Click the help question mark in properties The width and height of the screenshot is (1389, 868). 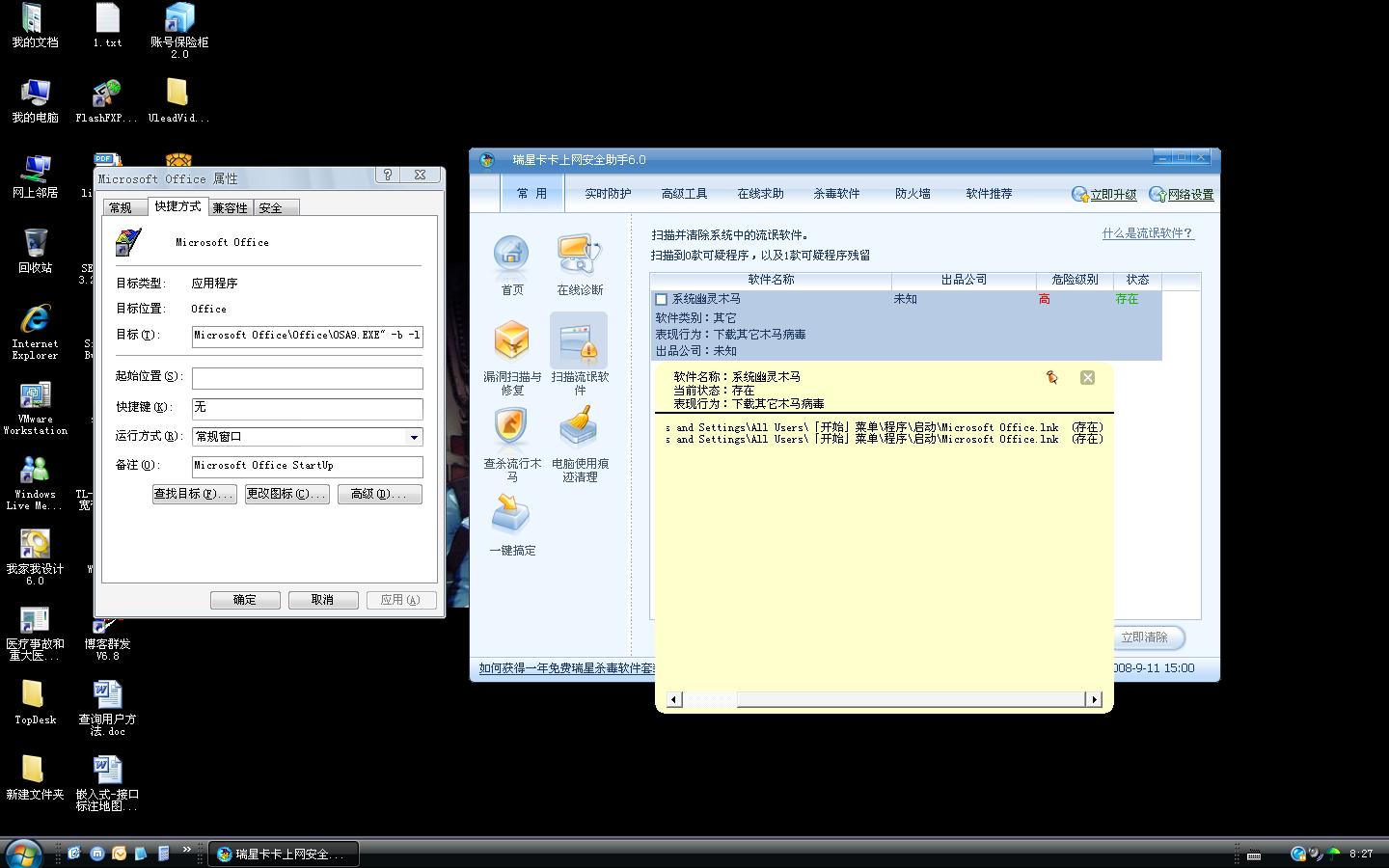click(388, 175)
